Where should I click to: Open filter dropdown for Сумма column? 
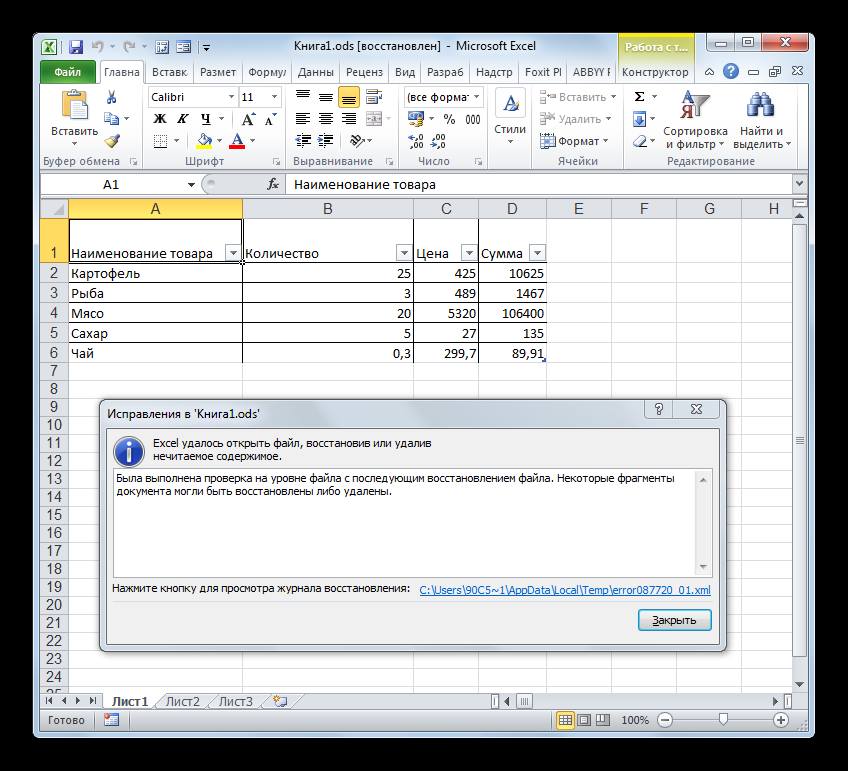tap(538, 253)
